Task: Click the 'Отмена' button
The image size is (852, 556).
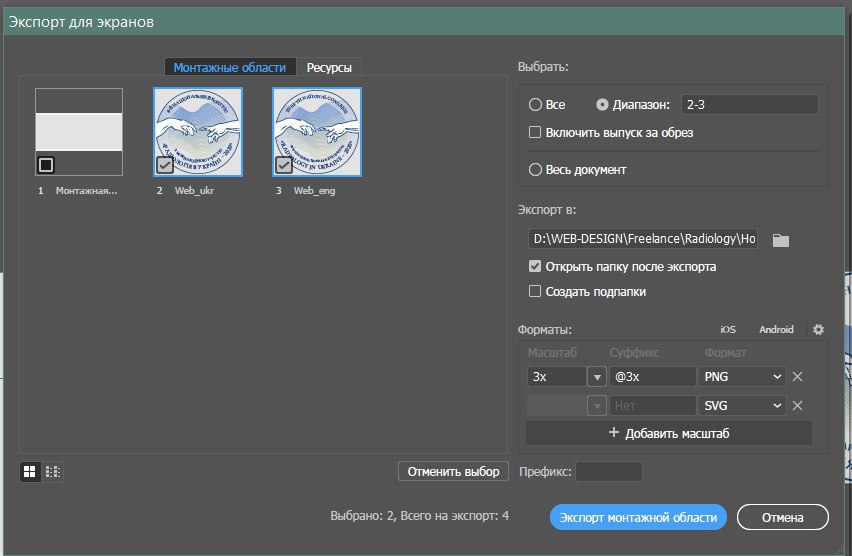Action: (782, 517)
